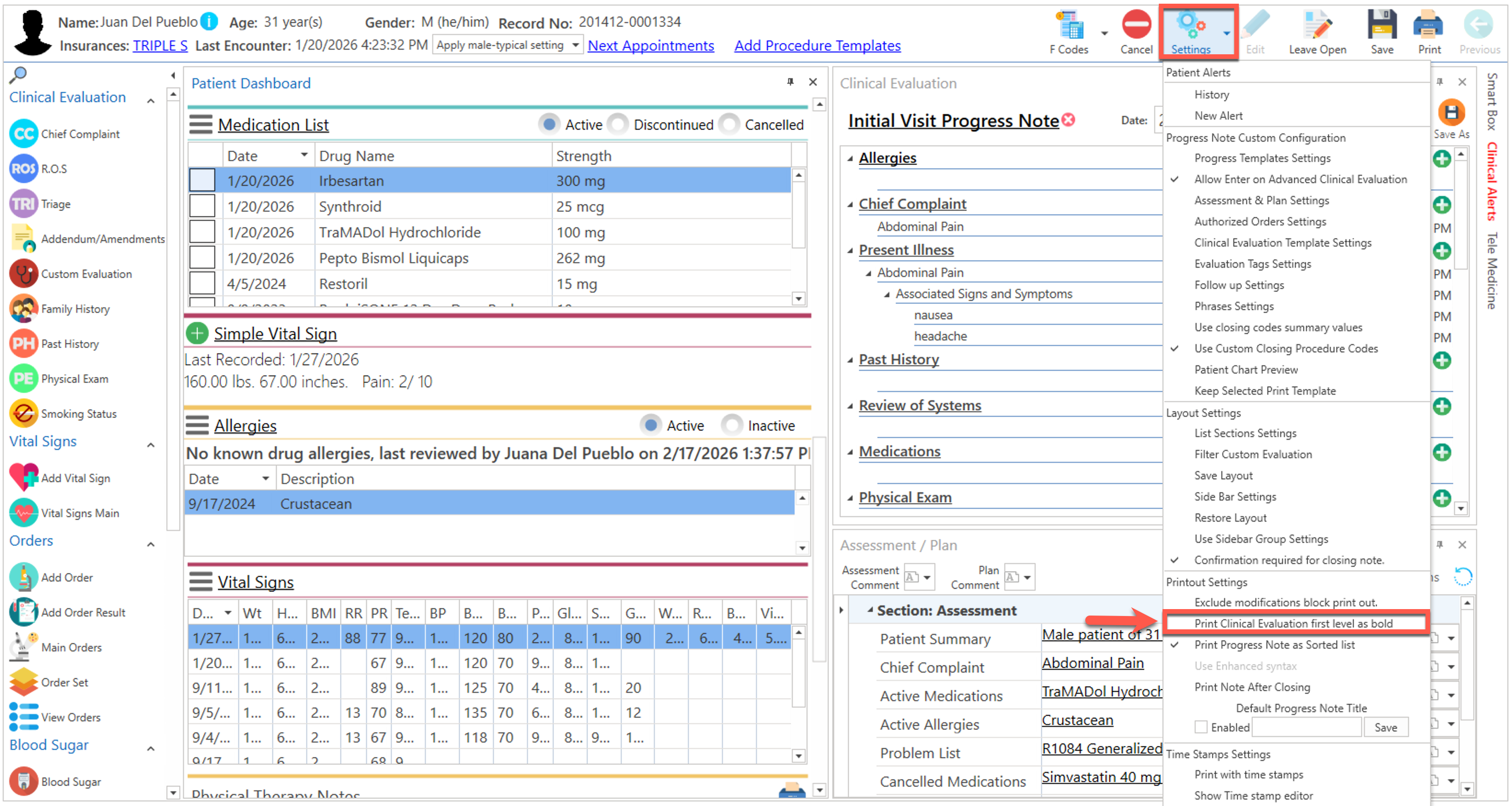Open the sidebar search magnifier
1512x806 pixels.
[x=18, y=75]
